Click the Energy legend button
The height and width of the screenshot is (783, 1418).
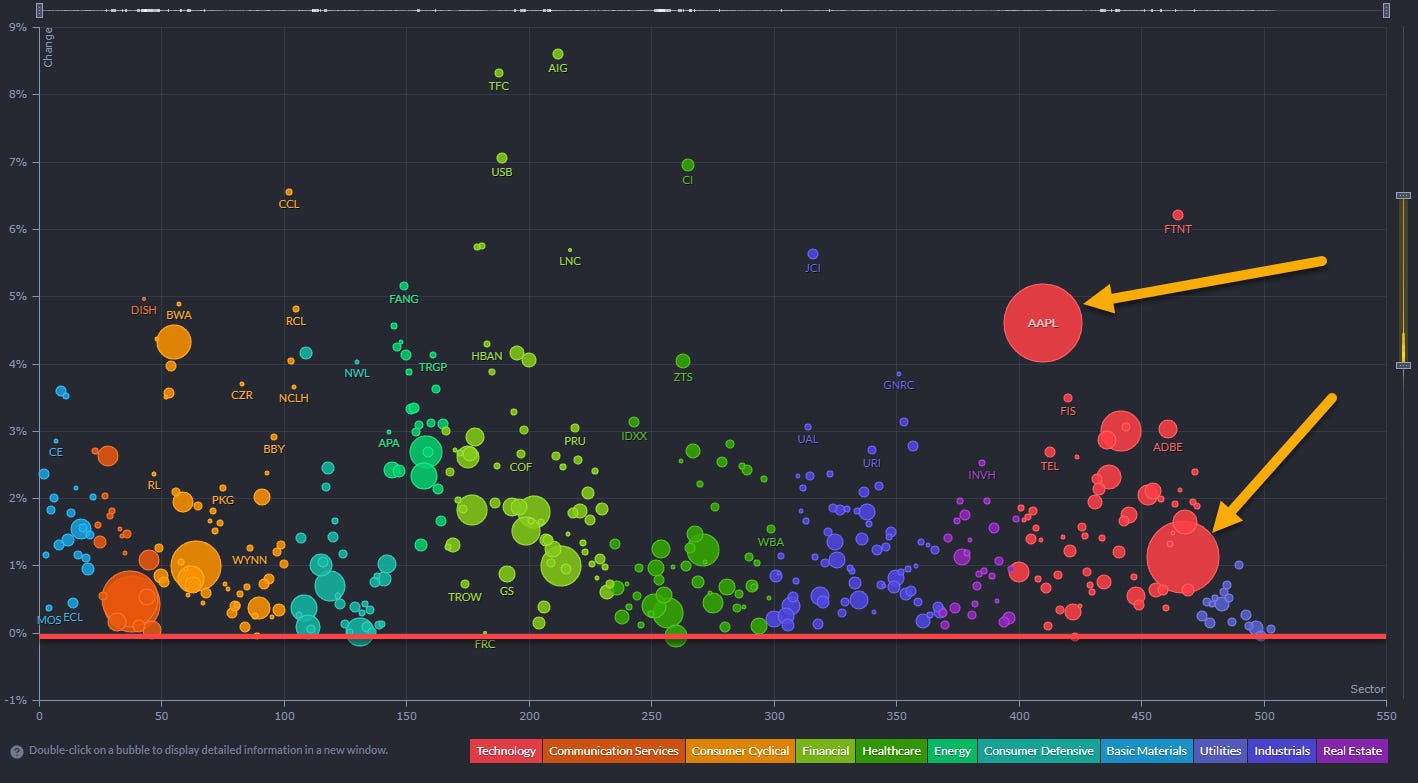[x=952, y=751]
